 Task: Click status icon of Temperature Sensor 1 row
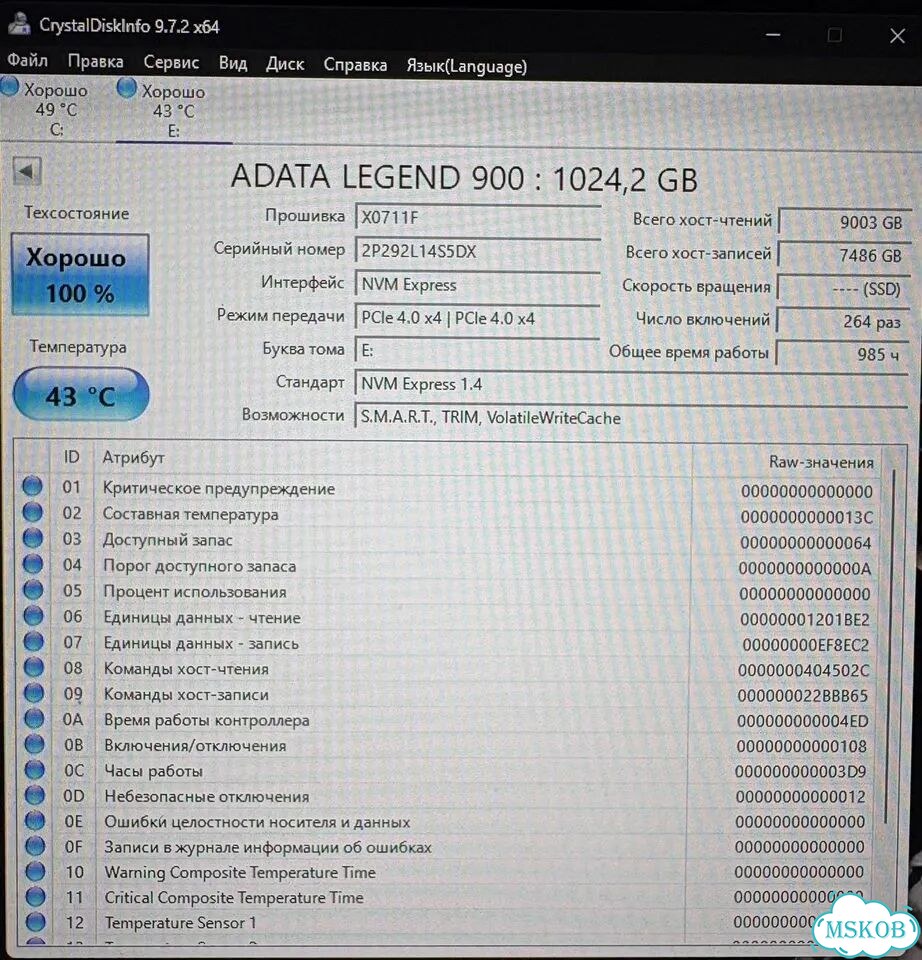[36, 921]
